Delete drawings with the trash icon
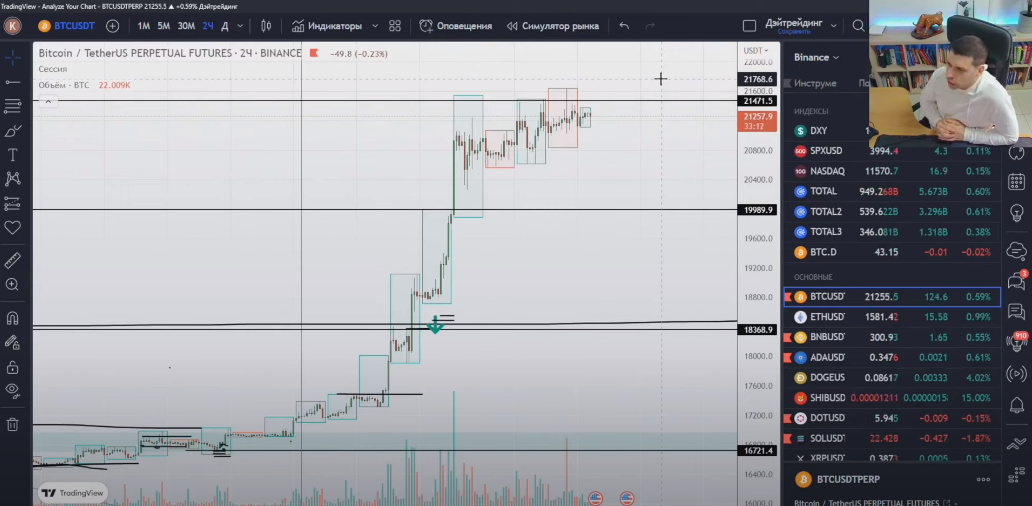The width and height of the screenshot is (1032, 506). (x=13, y=424)
